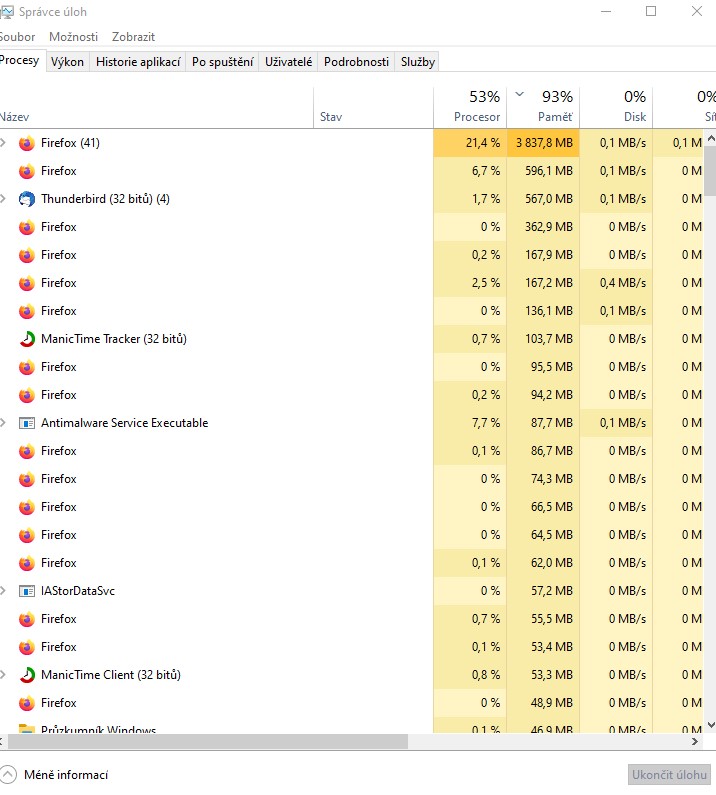Click the Firefox icon in the 62,0 MB row

coord(27,563)
